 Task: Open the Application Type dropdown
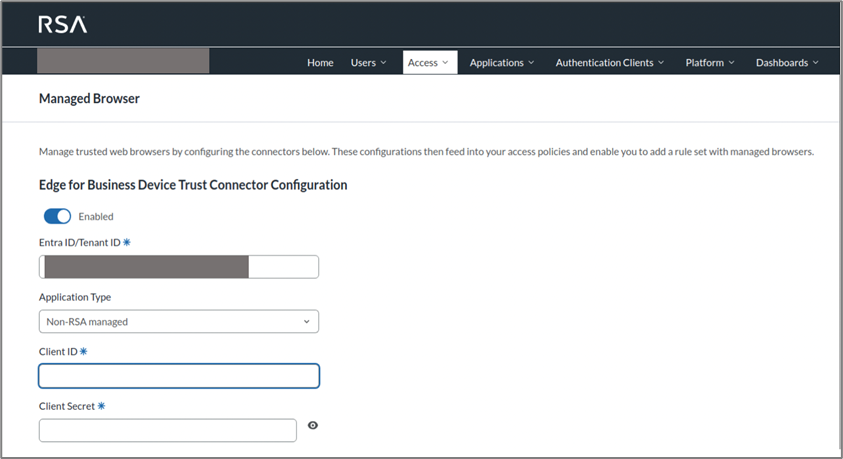pyautogui.click(x=179, y=321)
